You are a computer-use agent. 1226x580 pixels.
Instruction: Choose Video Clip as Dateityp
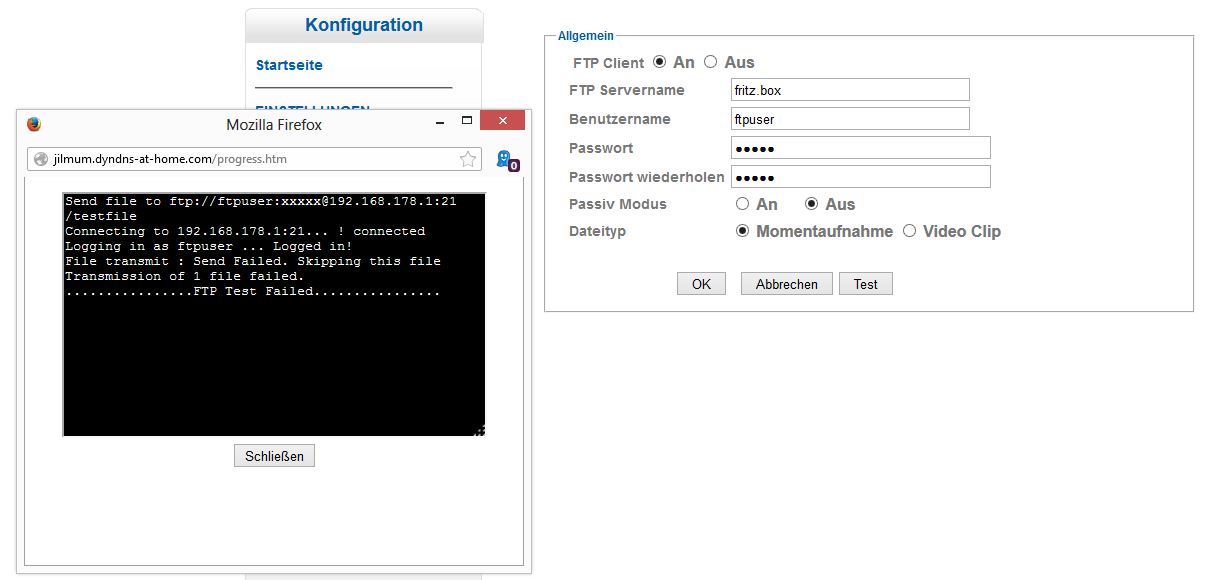pyautogui.click(x=909, y=231)
